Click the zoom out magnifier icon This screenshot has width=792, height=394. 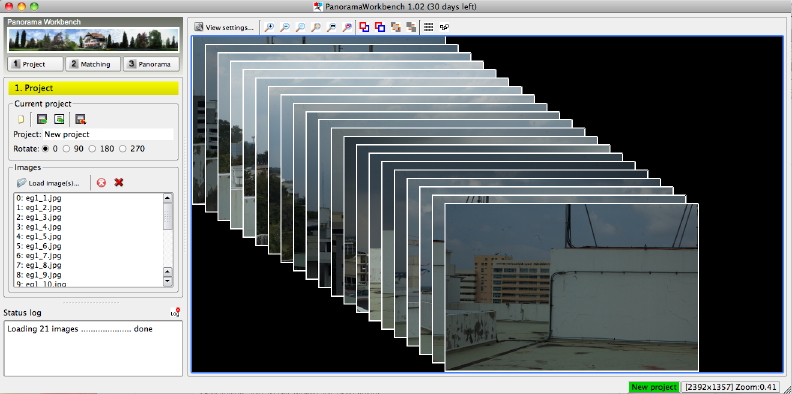[285, 27]
